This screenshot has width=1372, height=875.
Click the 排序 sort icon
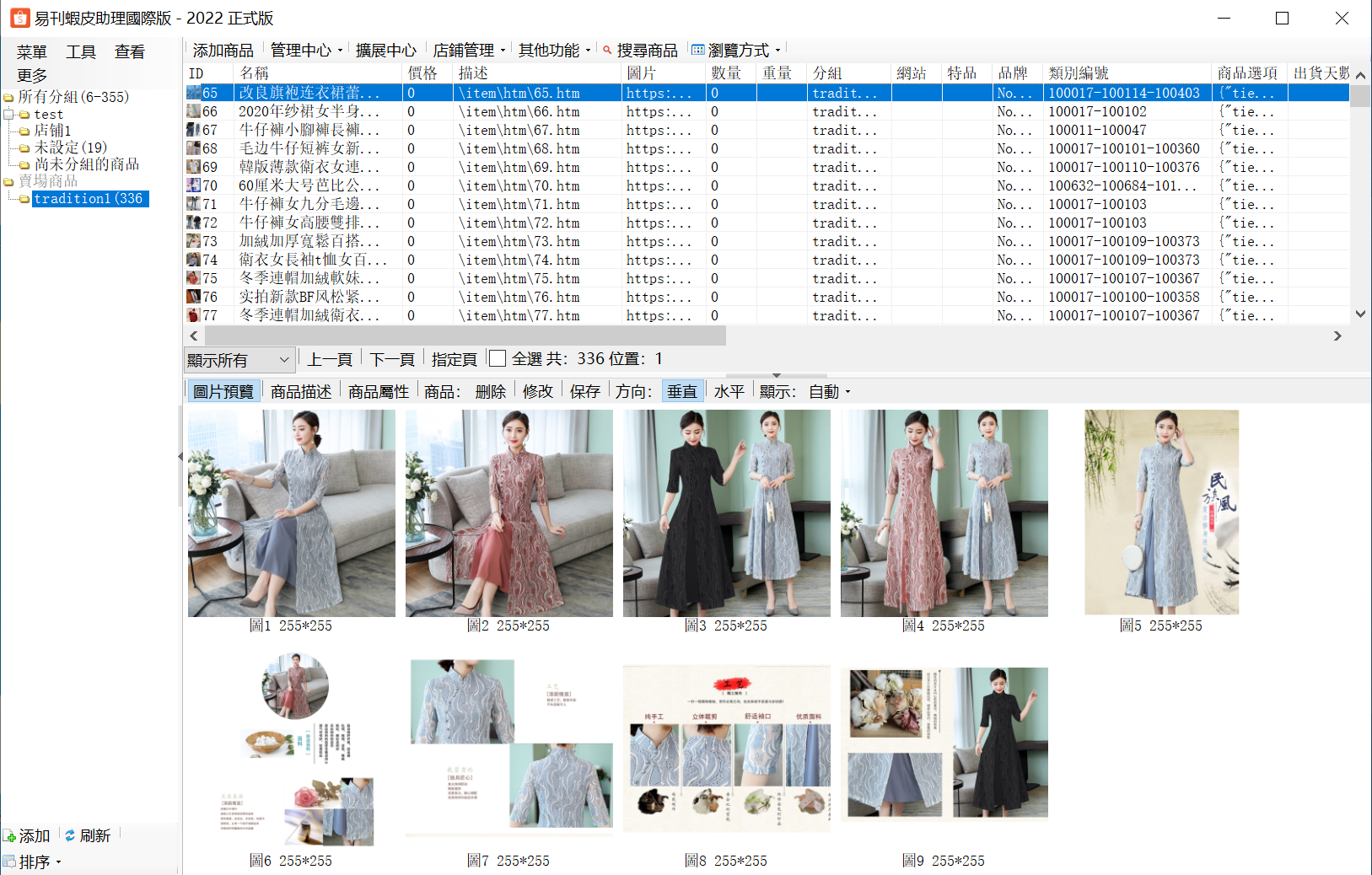(9, 862)
